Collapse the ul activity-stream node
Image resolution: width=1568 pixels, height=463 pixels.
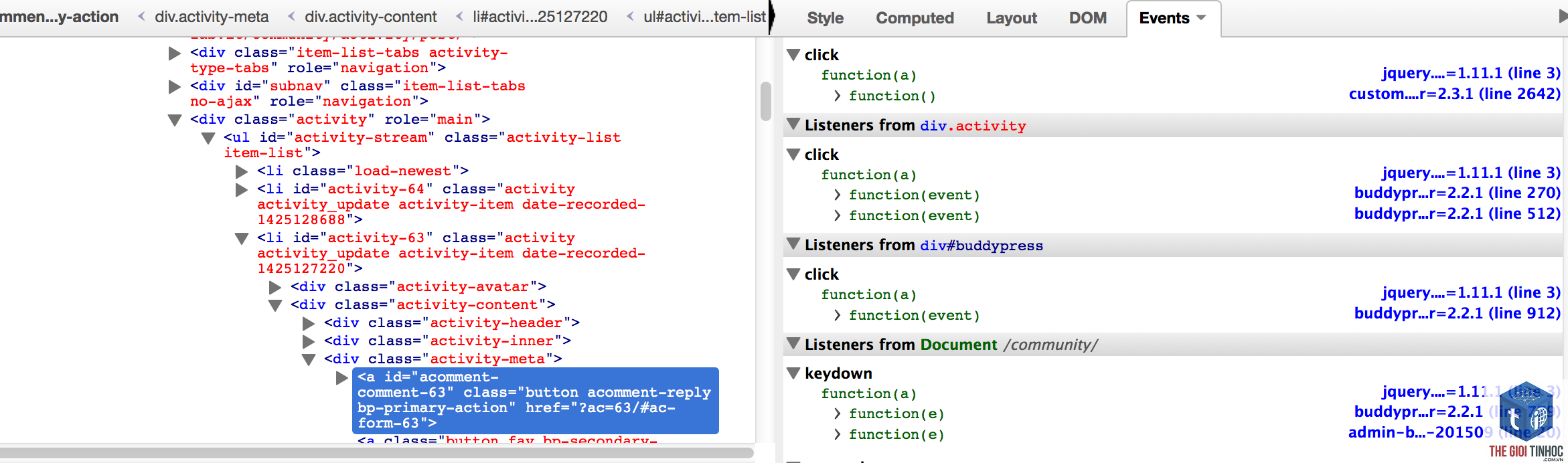tap(208, 138)
